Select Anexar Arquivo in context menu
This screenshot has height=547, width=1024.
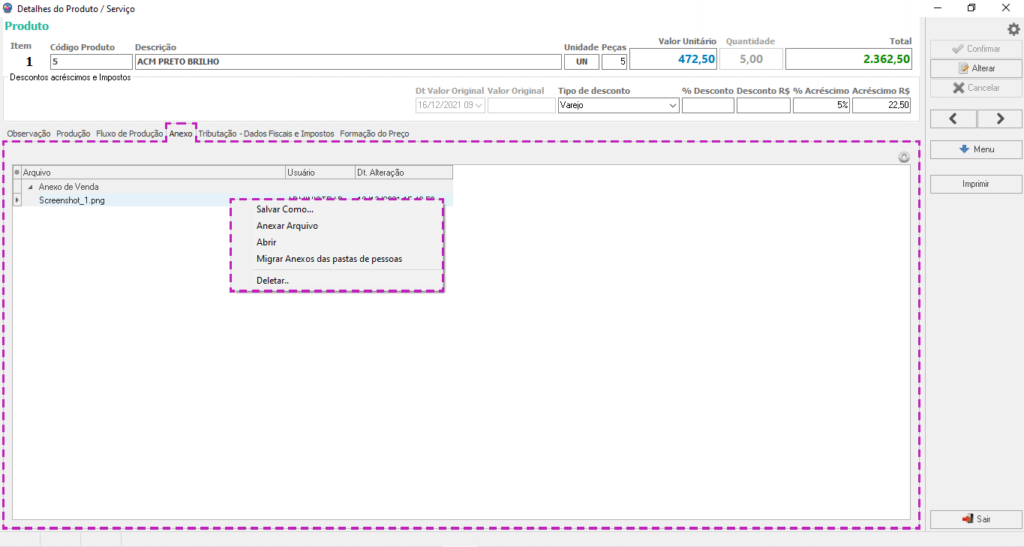pos(287,226)
